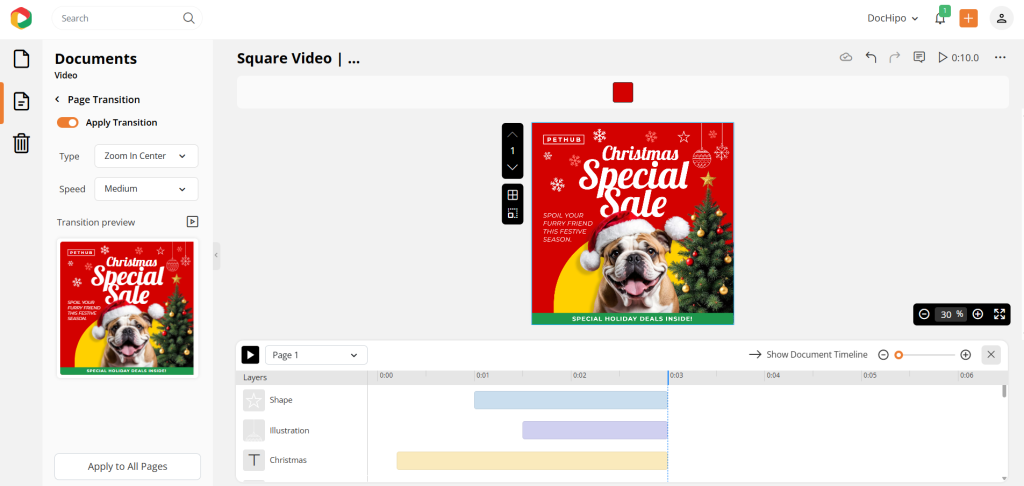Click the search magnifier icon
This screenshot has width=1024, height=486.
pyautogui.click(x=189, y=18)
